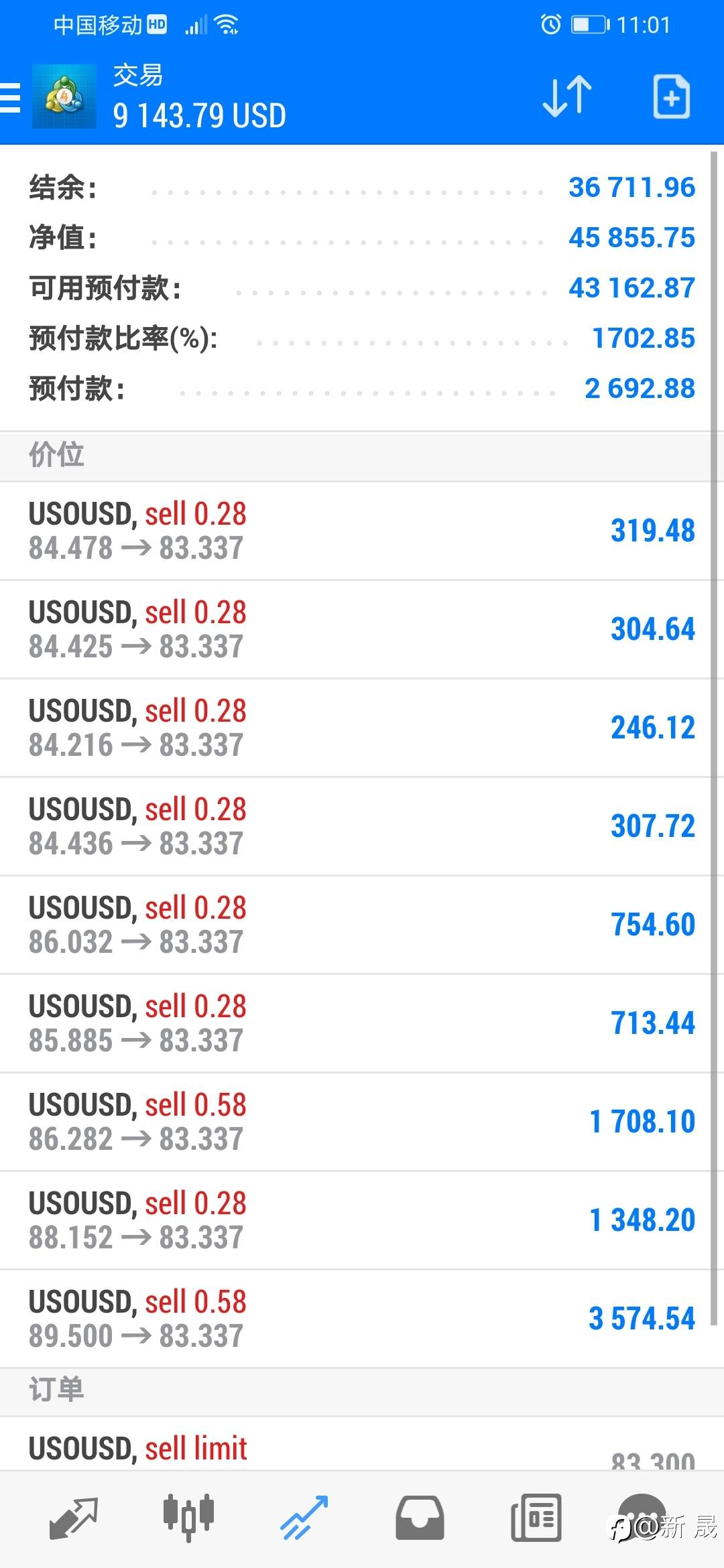
Task: Open the News tab newspaper icon
Action: (x=536, y=1517)
